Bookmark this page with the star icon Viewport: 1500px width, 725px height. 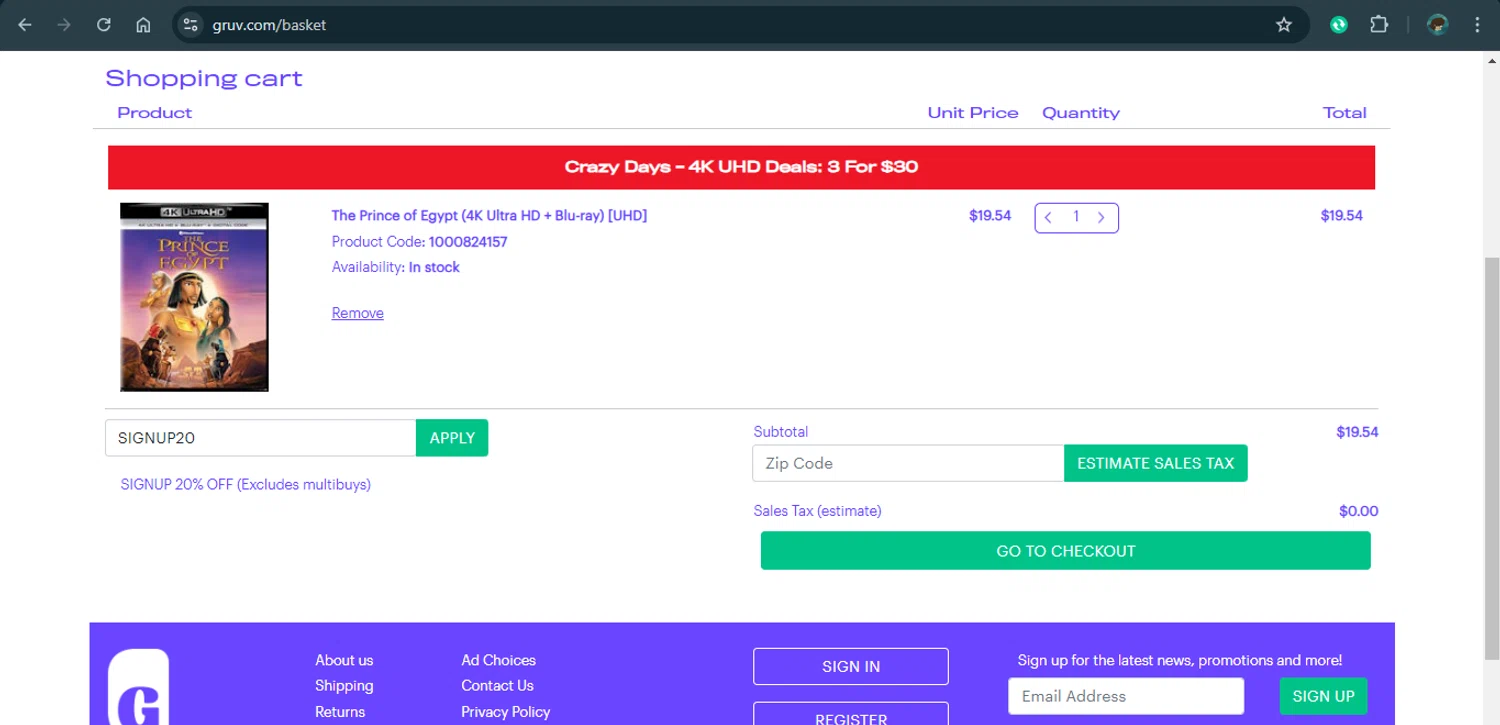pyautogui.click(x=1284, y=25)
